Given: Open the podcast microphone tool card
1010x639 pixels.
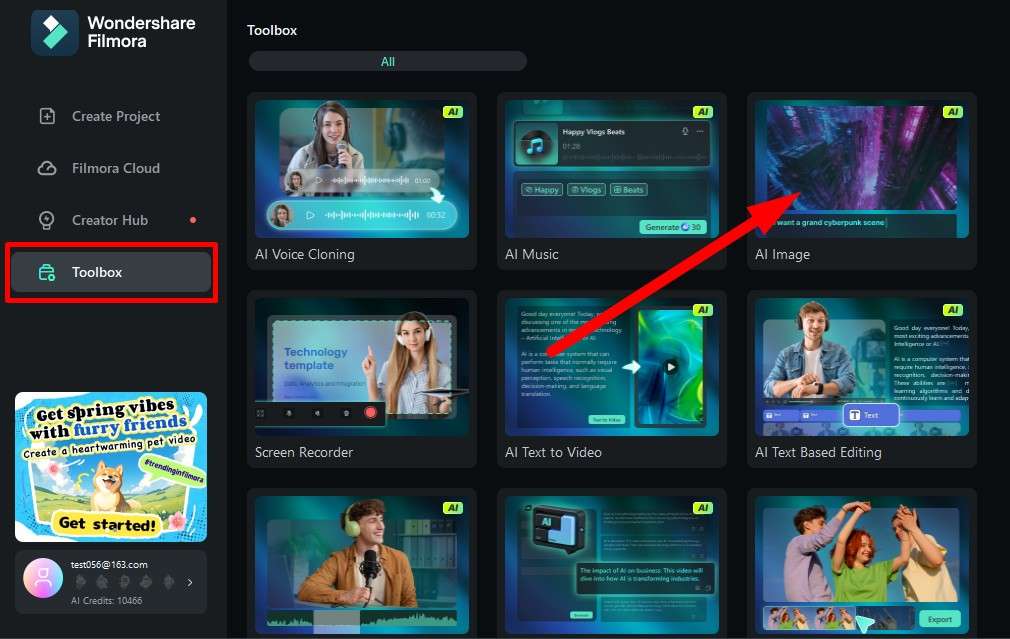Looking at the screenshot, I should [x=362, y=564].
